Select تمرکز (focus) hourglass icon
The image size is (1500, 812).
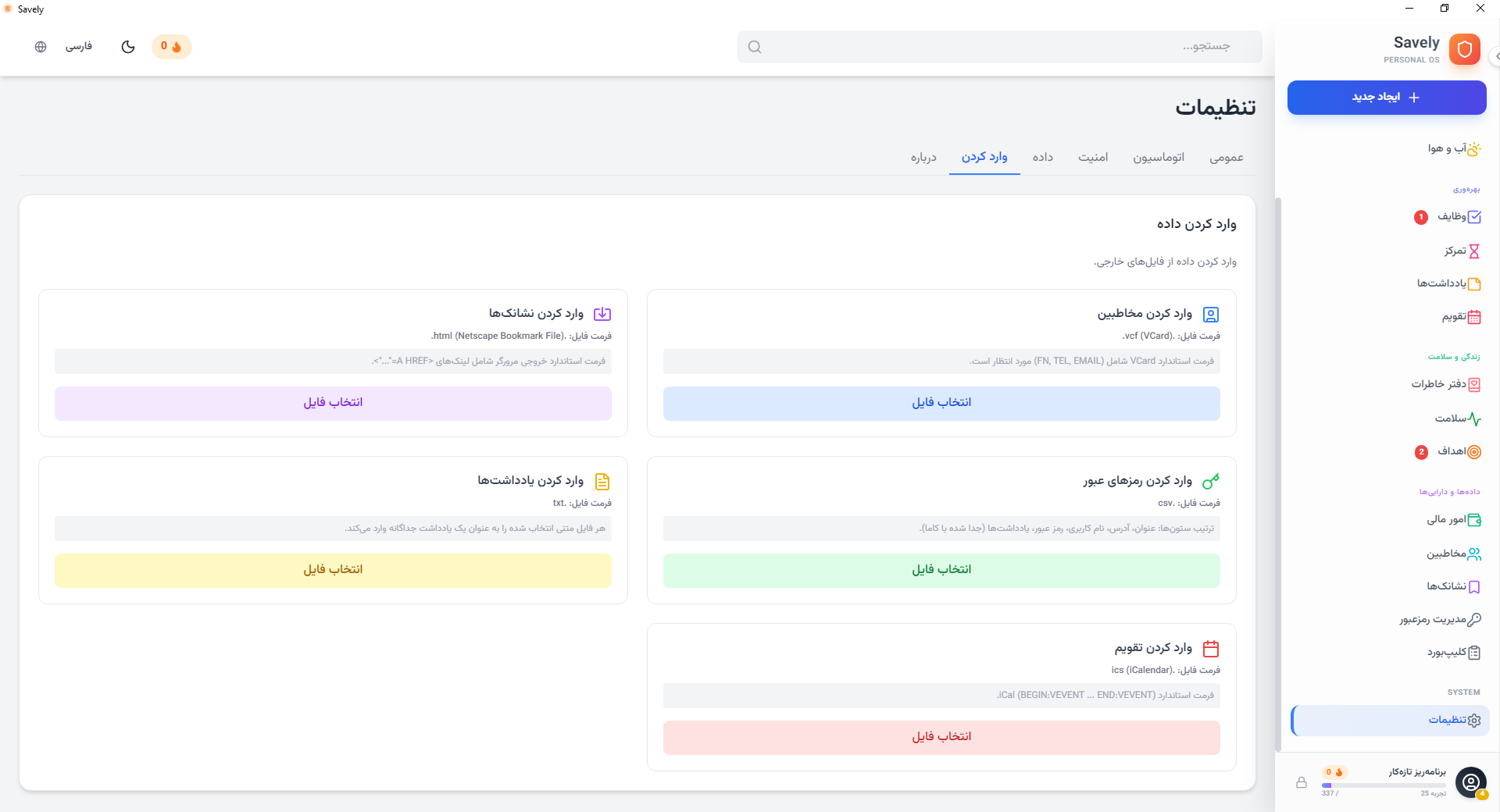click(1458, 251)
